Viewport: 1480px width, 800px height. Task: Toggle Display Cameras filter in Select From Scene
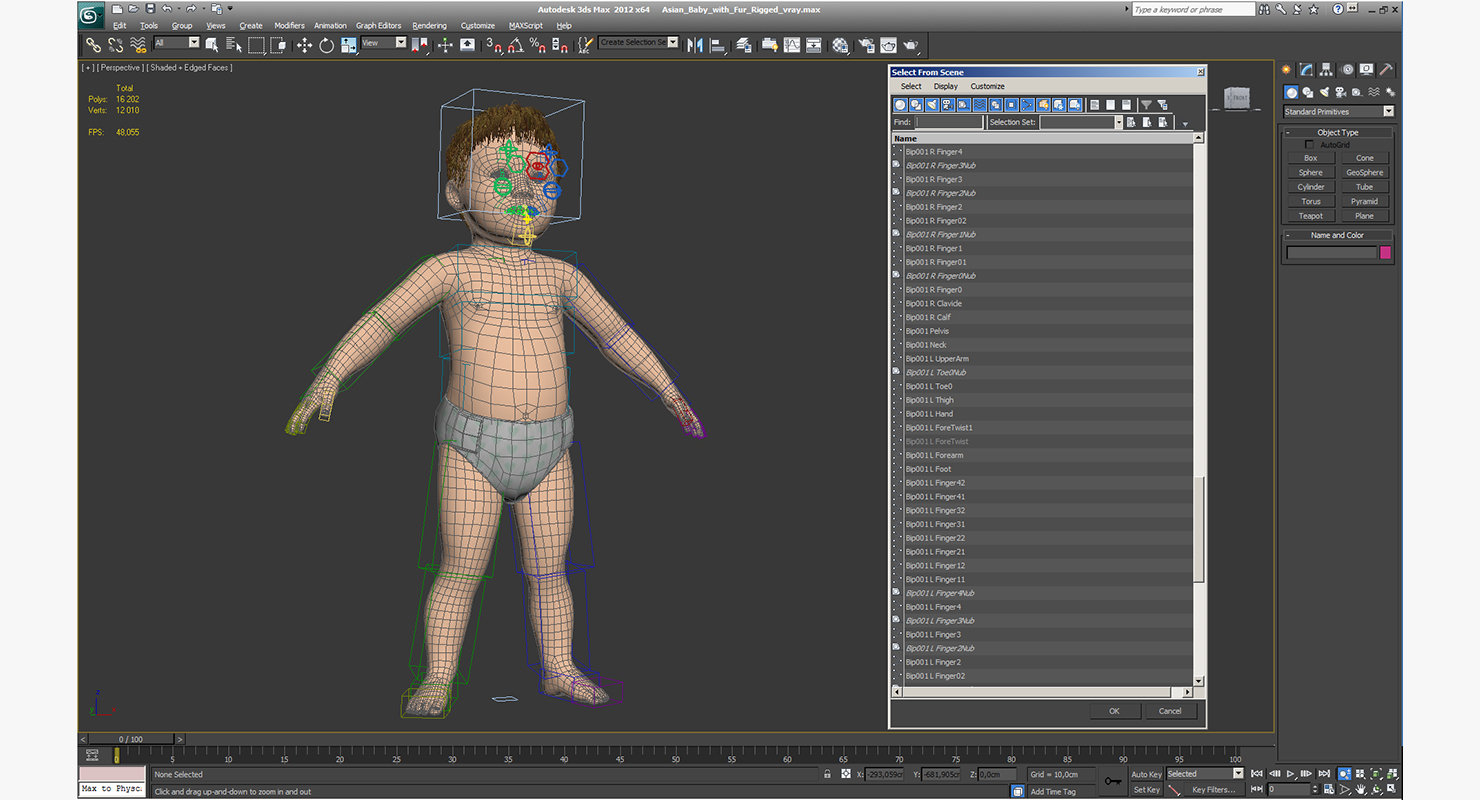click(948, 105)
